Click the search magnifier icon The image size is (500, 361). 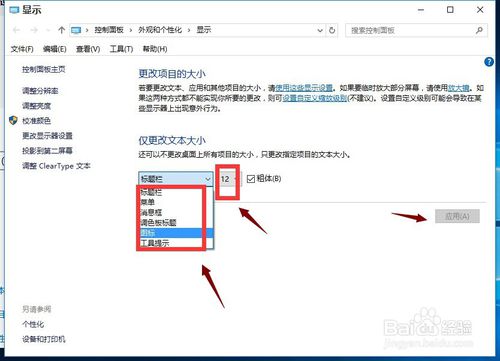pos(479,30)
